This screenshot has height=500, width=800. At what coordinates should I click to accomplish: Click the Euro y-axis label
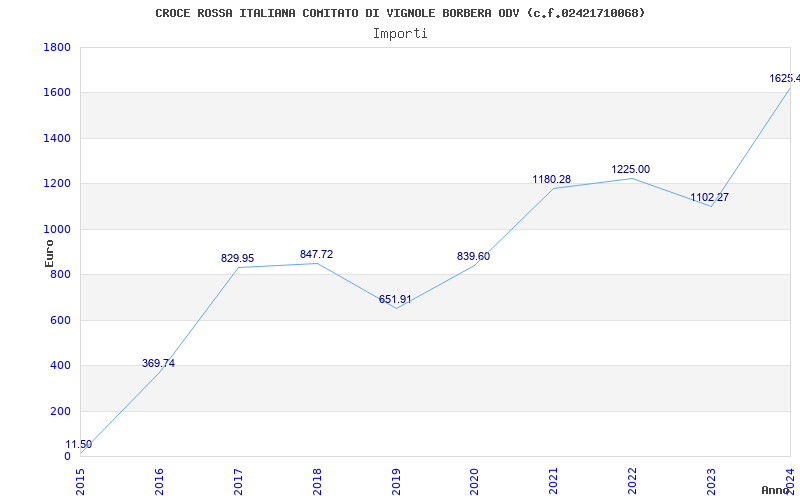49,254
